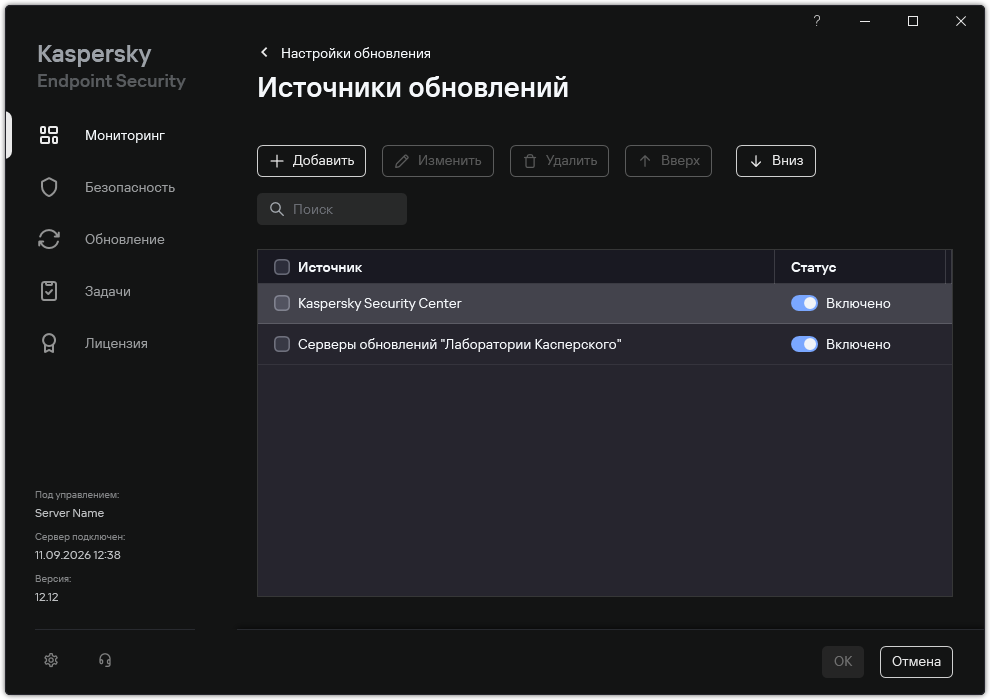The image size is (990, 700).
Task: Return to Настройки обновления
Action: (355, 54)
